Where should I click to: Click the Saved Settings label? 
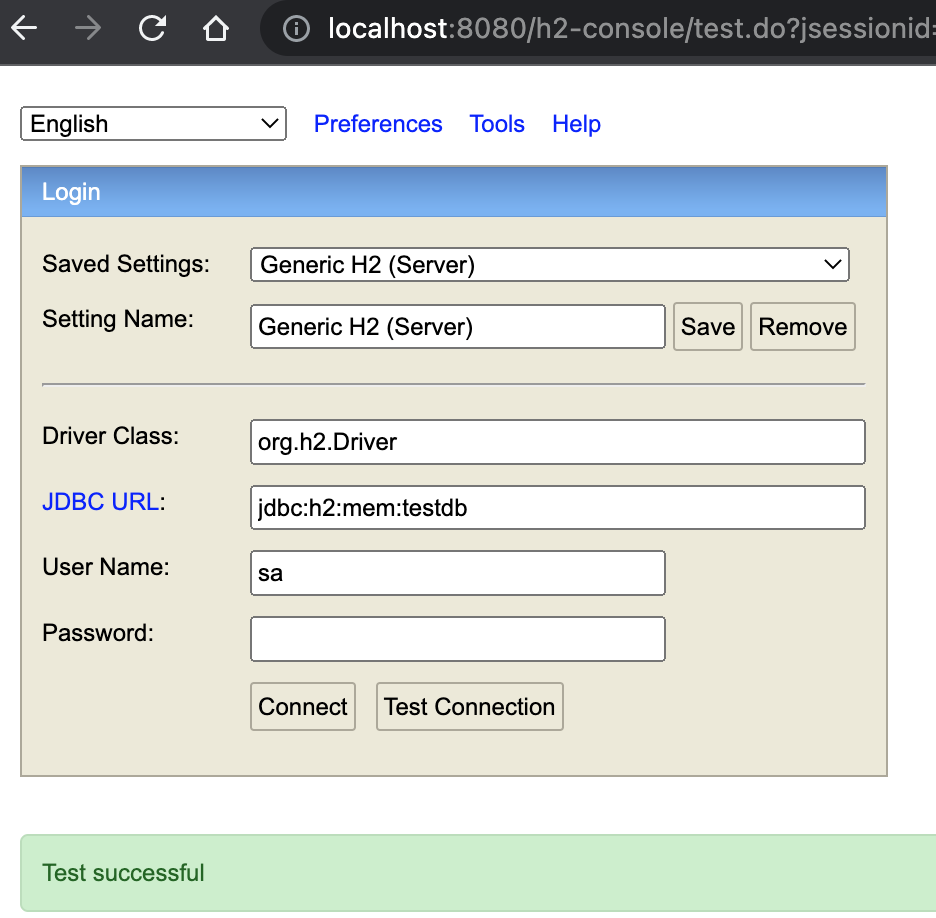point(126,264)
